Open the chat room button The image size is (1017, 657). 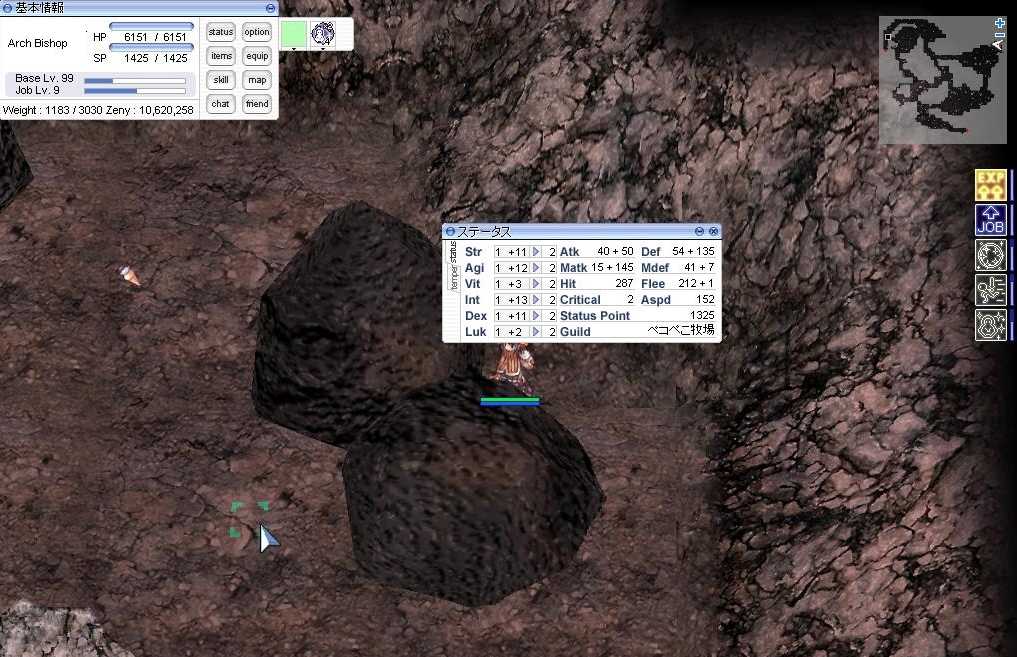click(x=221, y=104)
